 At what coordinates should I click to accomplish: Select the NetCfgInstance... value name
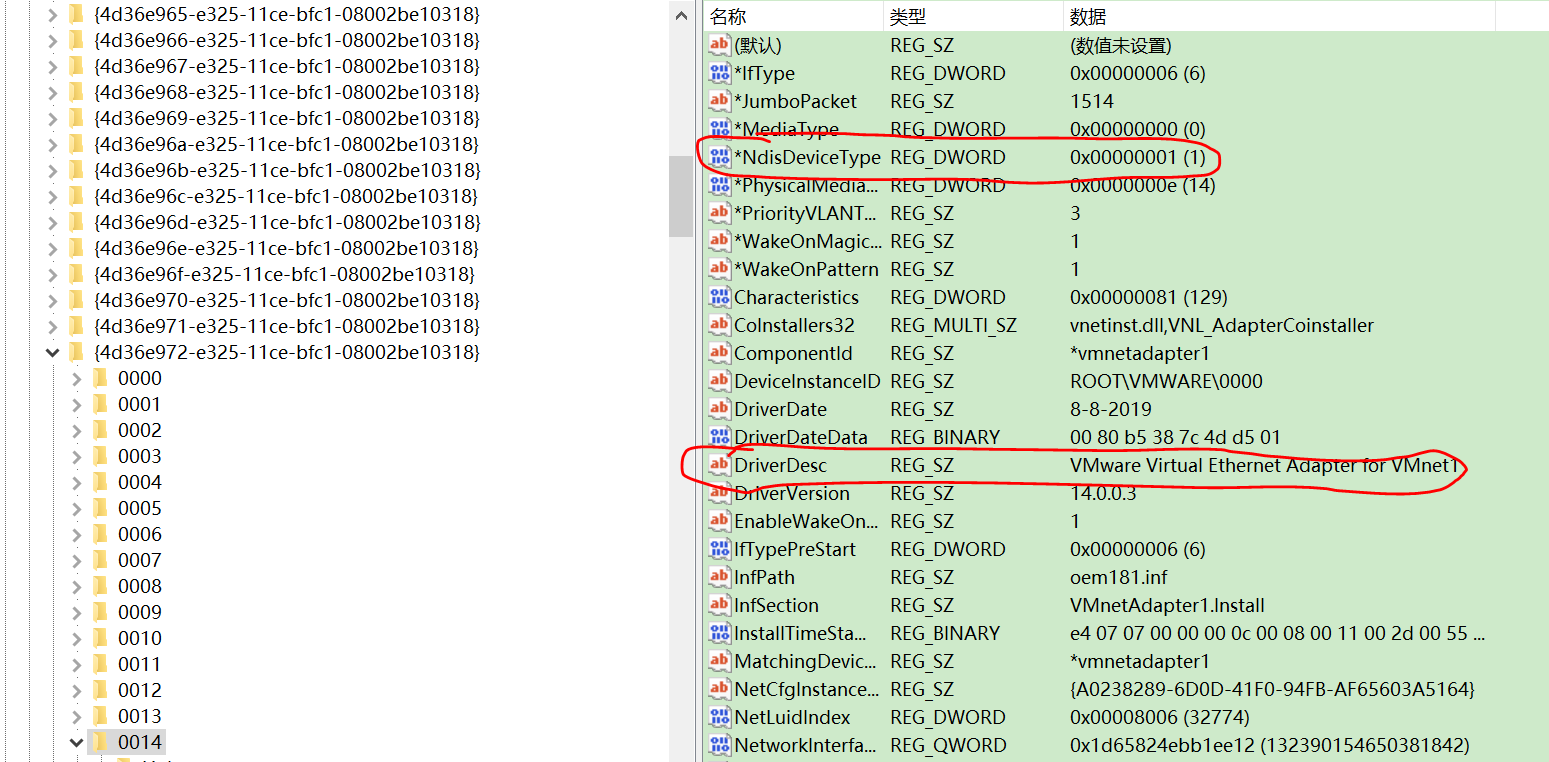807,689
